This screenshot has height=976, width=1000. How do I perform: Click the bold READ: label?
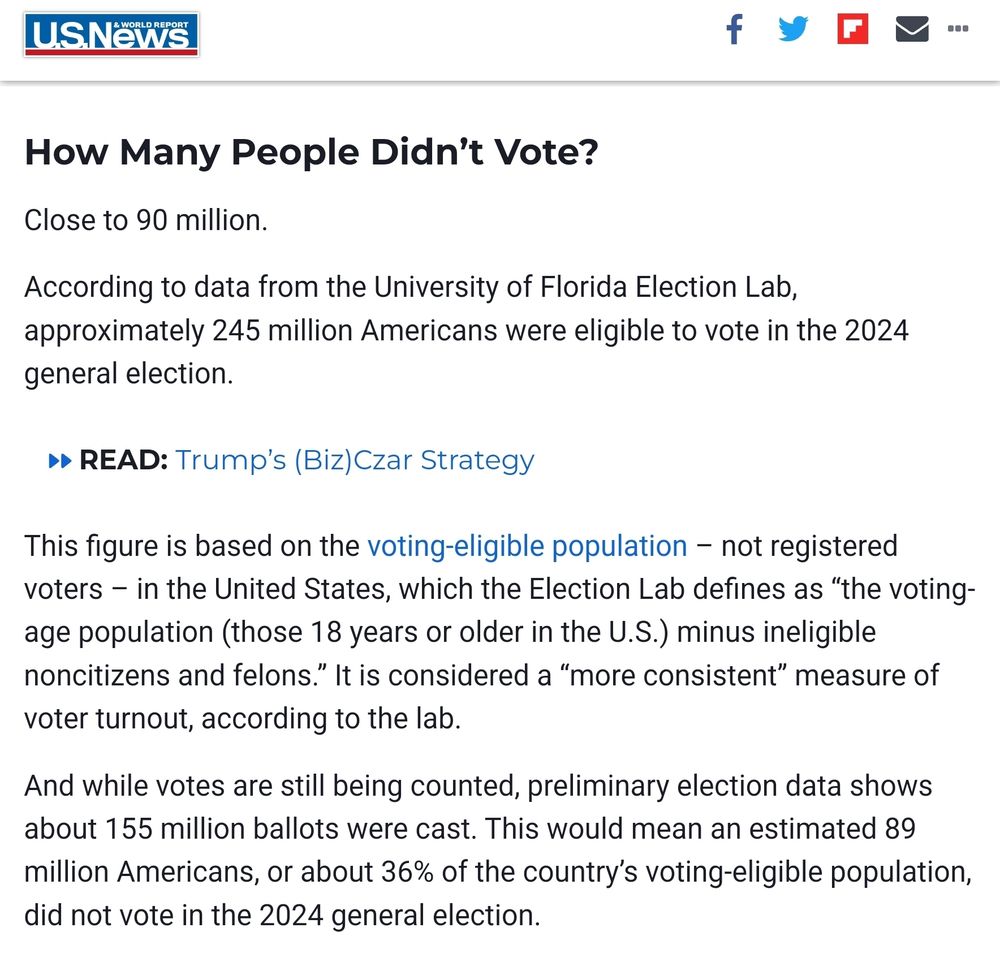click(x=124, y=460)
